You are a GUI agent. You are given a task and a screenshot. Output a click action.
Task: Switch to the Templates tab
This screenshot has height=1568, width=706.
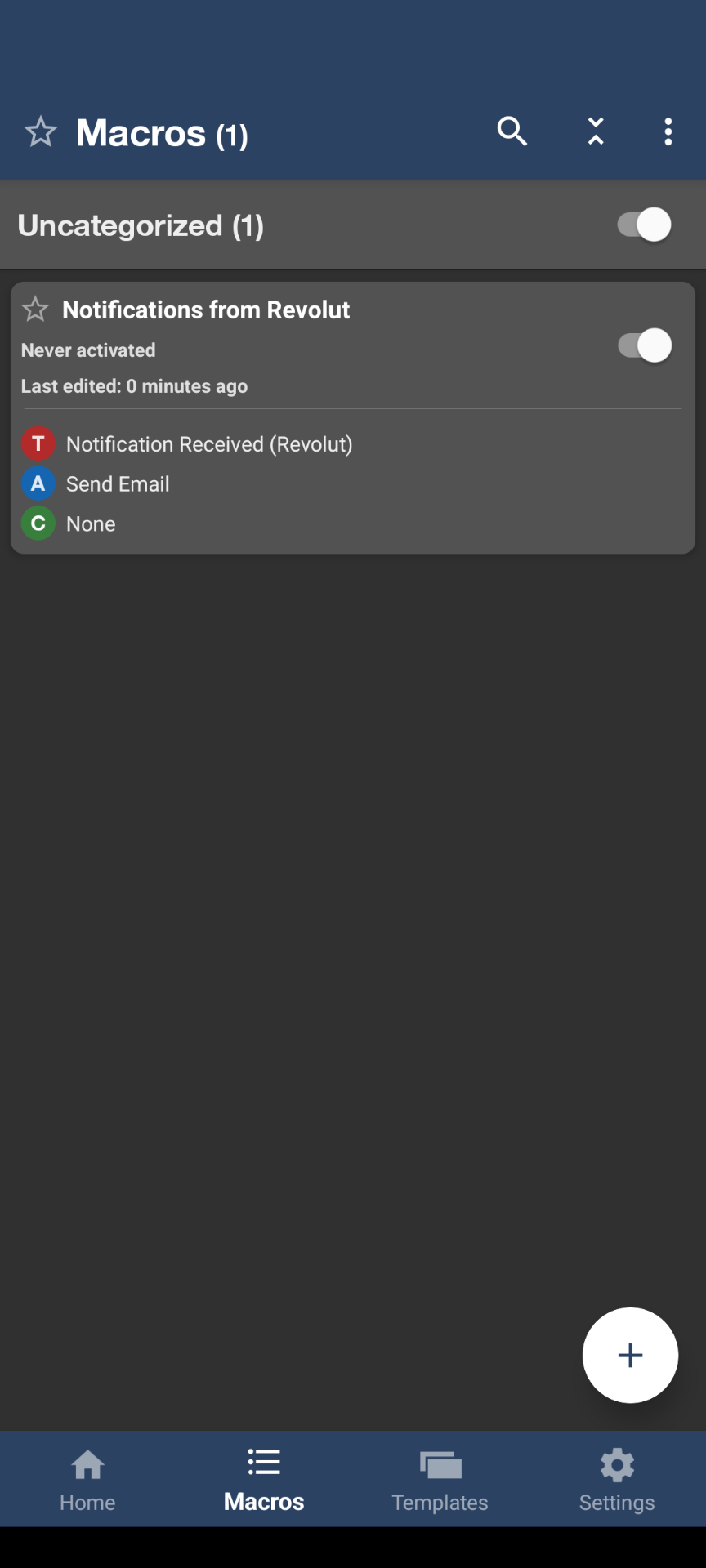[x=440, y=1480]
